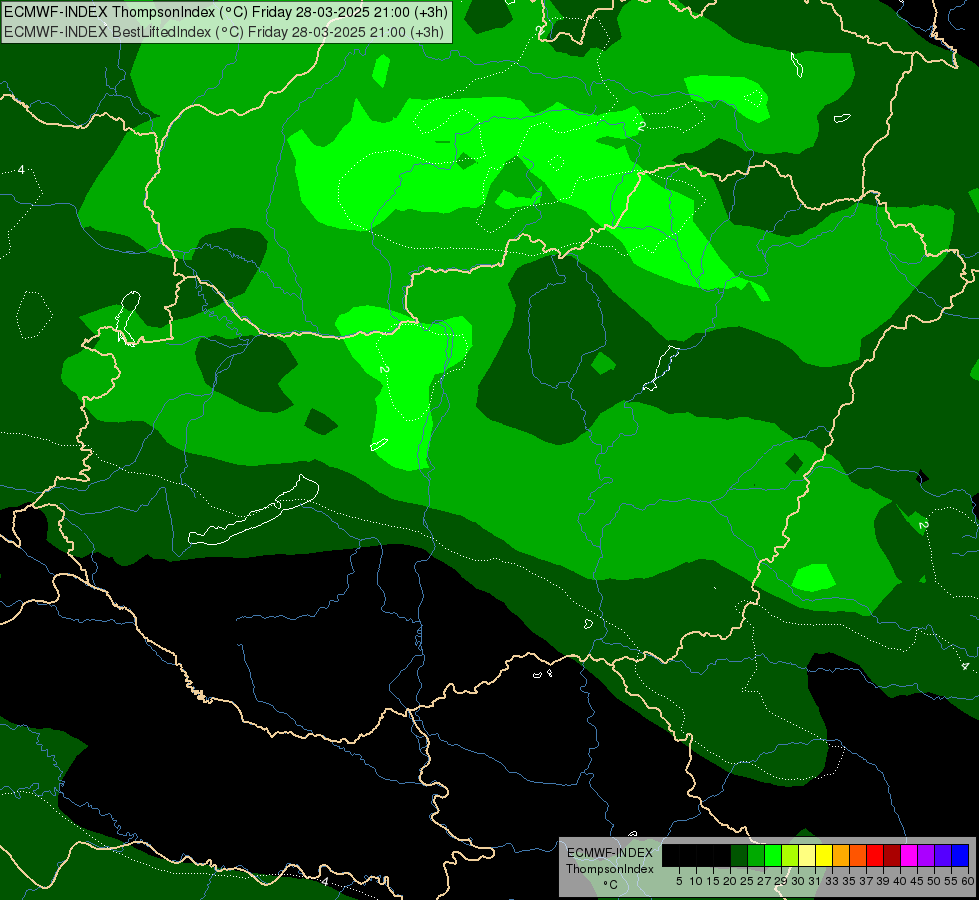Select the dark red 39–40 legend swatch
The height and width of the screenshot is (900, 979).
pos(892,856)
